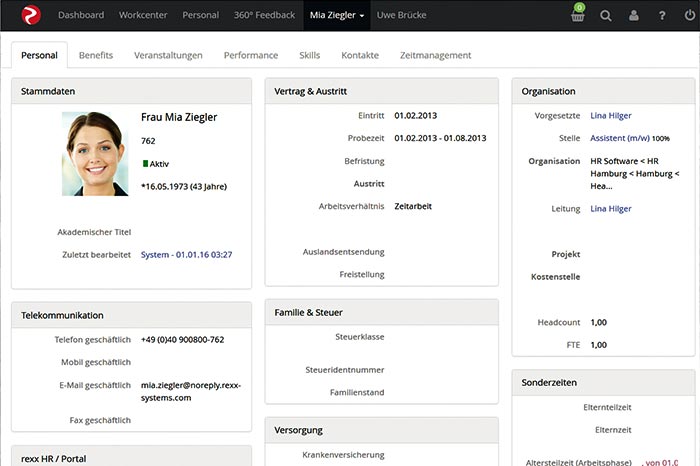
Task: Click the Telekommunikation panel header
Action: [131, 316]
